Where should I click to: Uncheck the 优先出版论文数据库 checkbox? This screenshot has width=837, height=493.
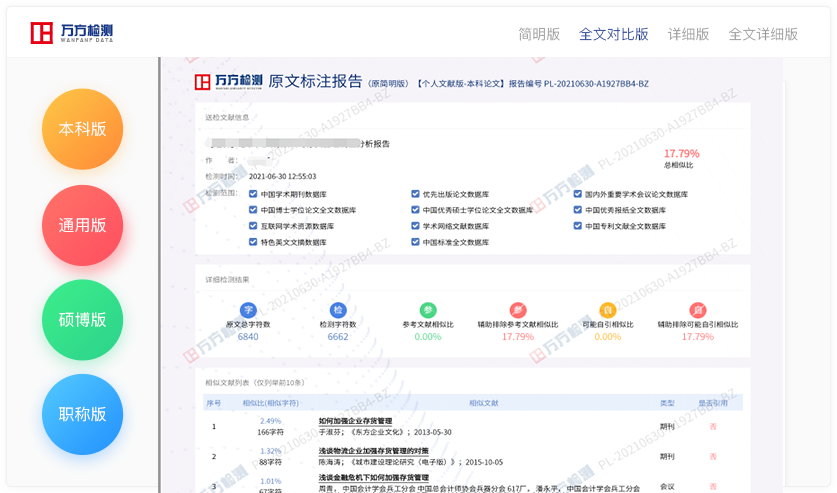[415, 194]
